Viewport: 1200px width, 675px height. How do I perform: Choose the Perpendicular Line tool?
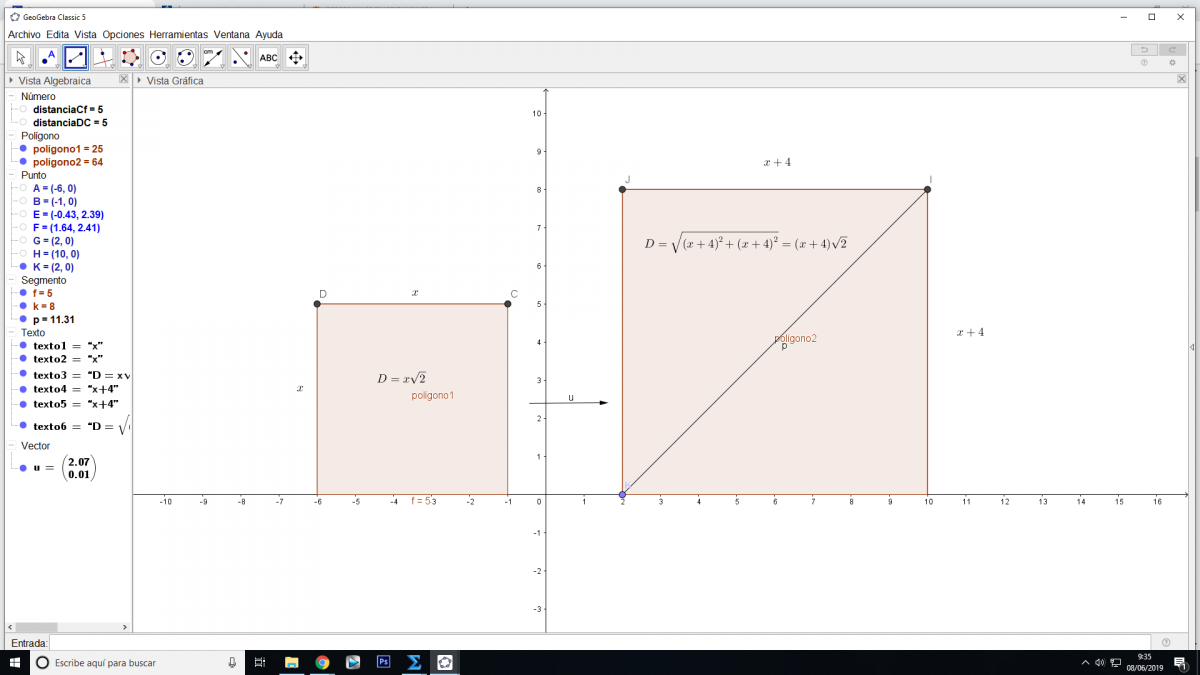(103, 58)
